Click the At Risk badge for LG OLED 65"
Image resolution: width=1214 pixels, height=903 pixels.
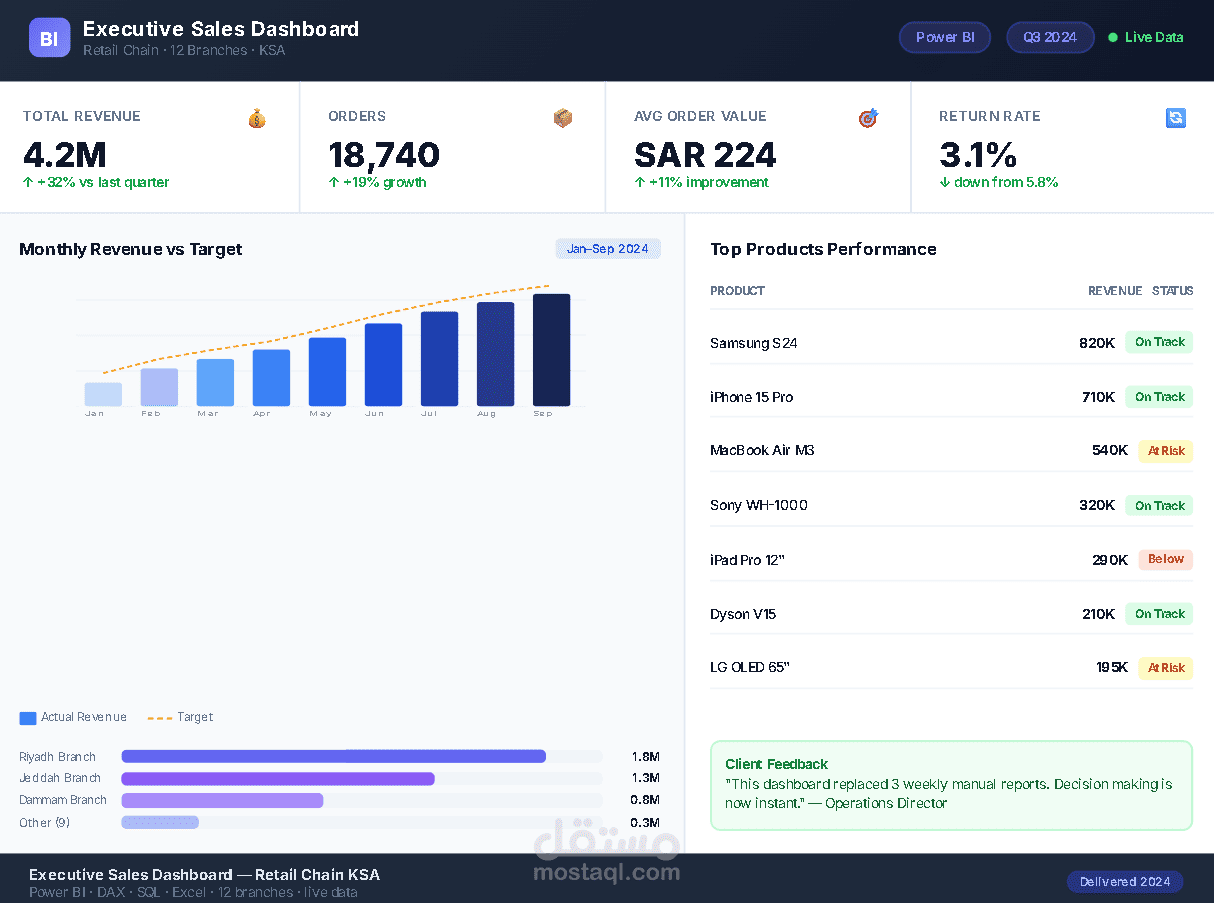(1166, 667)
